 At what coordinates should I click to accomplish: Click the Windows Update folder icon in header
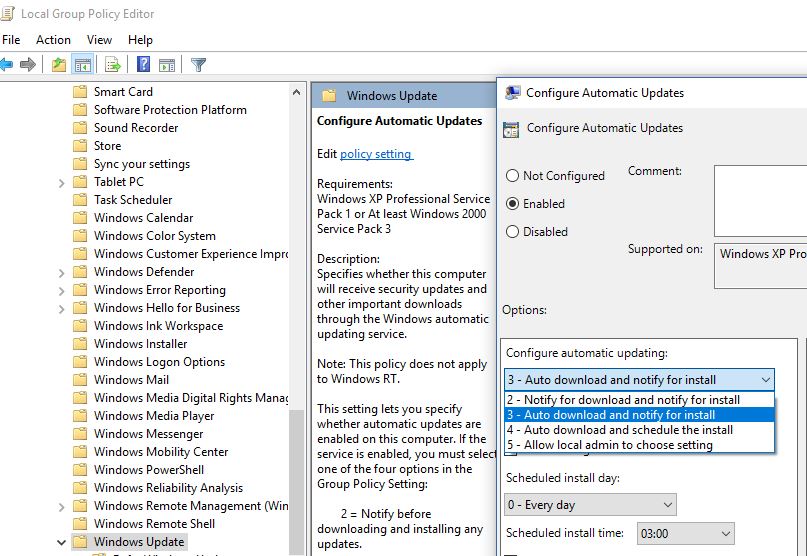click(x=329, y=96)
